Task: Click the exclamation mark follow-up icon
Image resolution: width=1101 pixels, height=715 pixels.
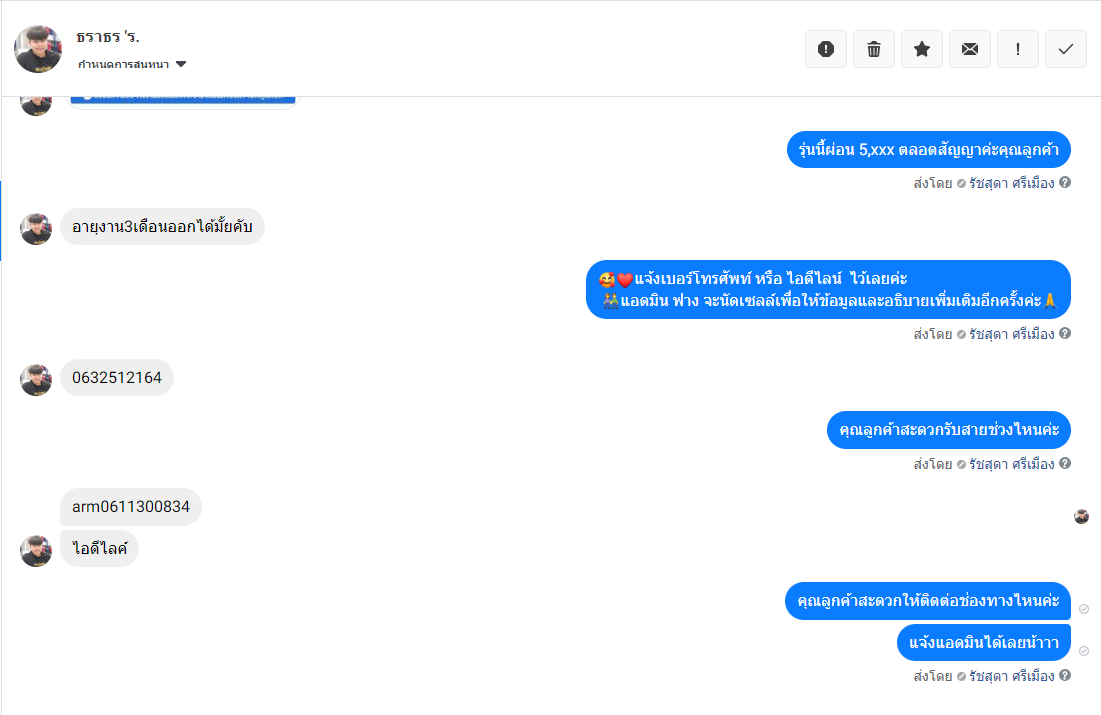Action: point(1017,49)
